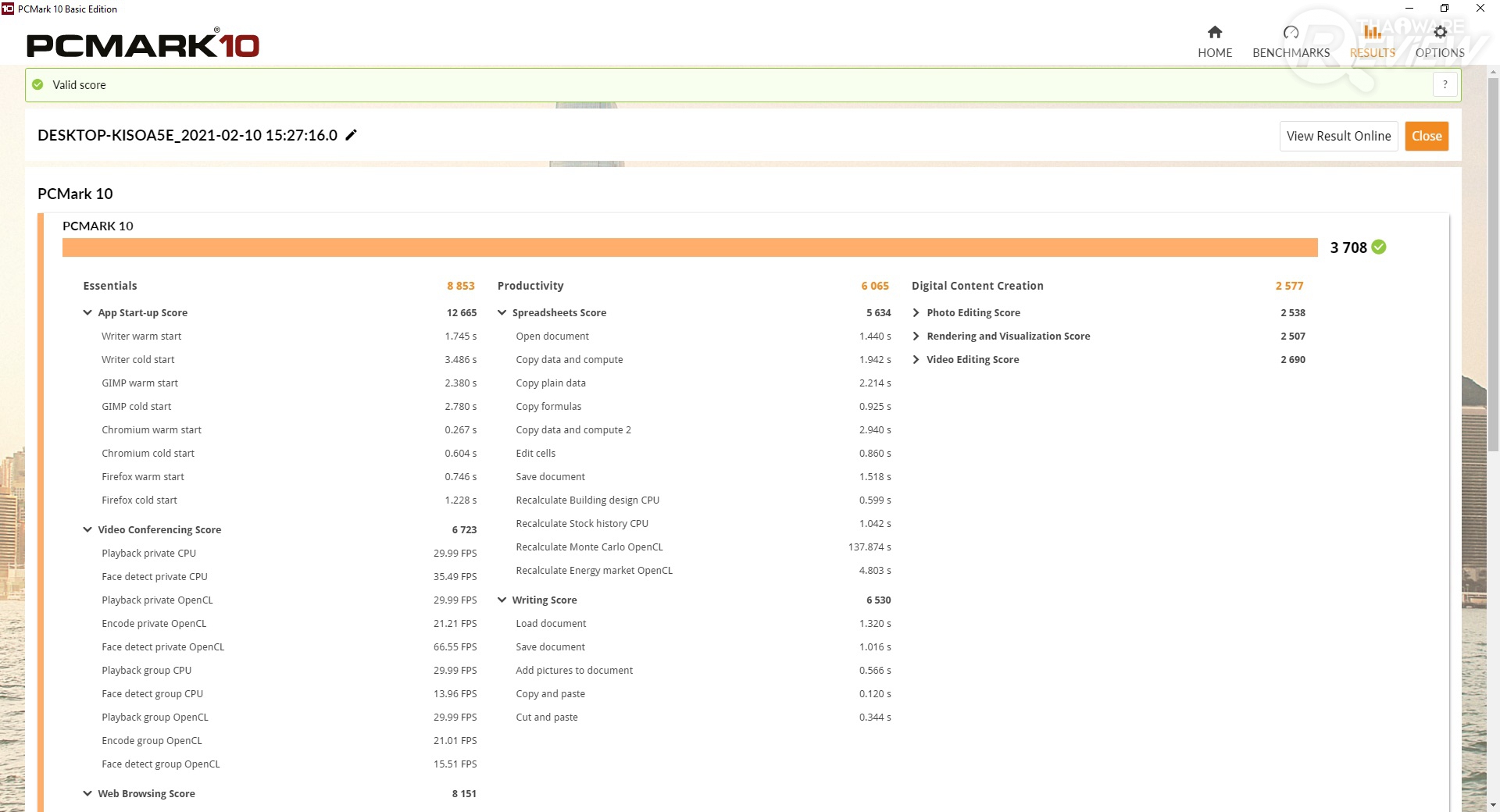Image resolution: width=1500 pixels, height=812 pixels.
Task: Click the Playback private CPU row
Action: [x=288, y=553]
